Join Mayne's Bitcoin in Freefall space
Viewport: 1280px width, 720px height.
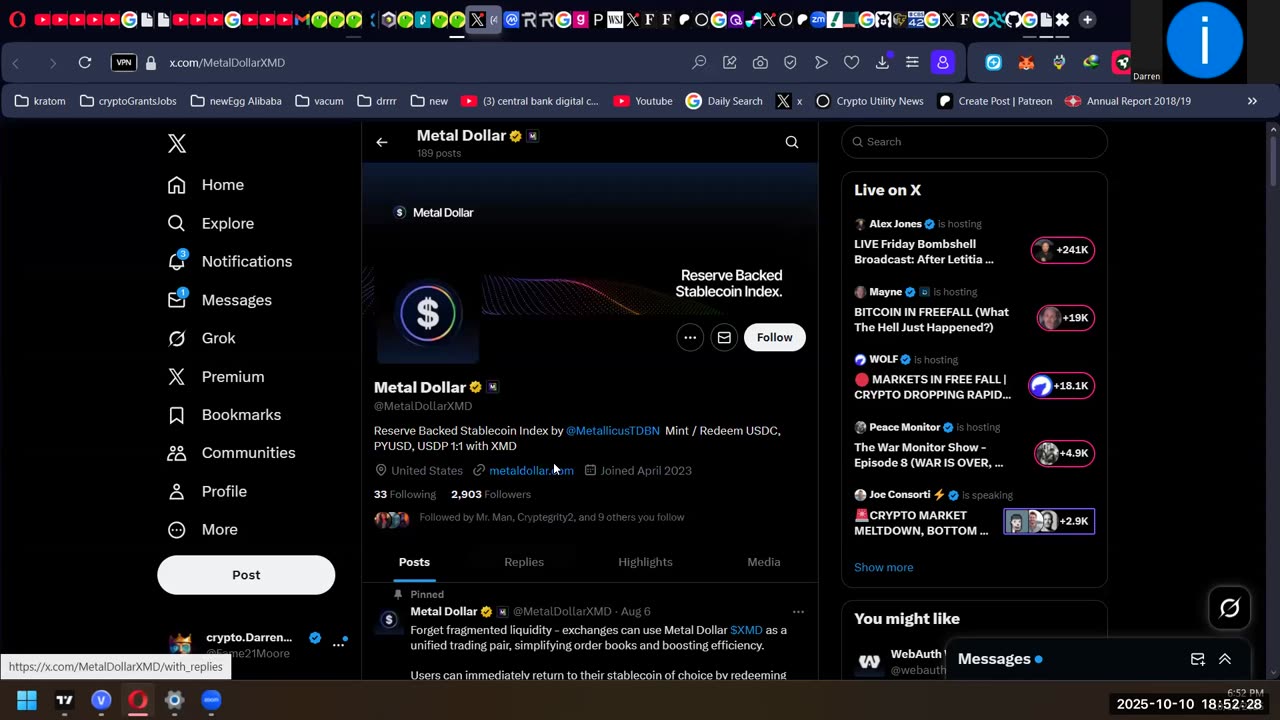pyautogui.click(x=1066, y=318)
